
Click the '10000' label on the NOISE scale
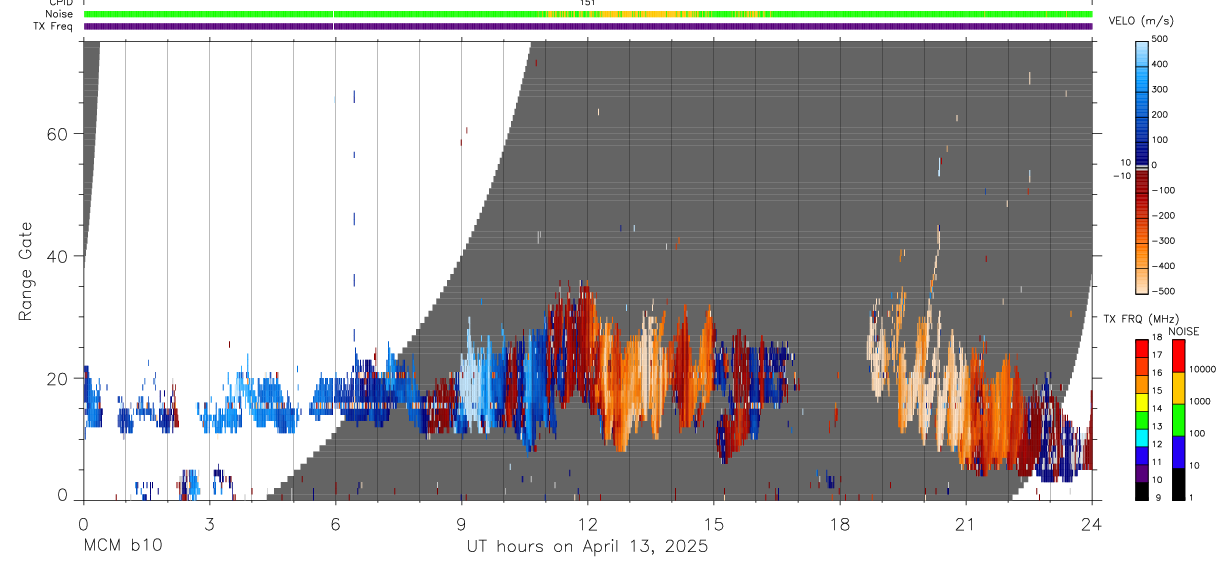point(1202,369)
